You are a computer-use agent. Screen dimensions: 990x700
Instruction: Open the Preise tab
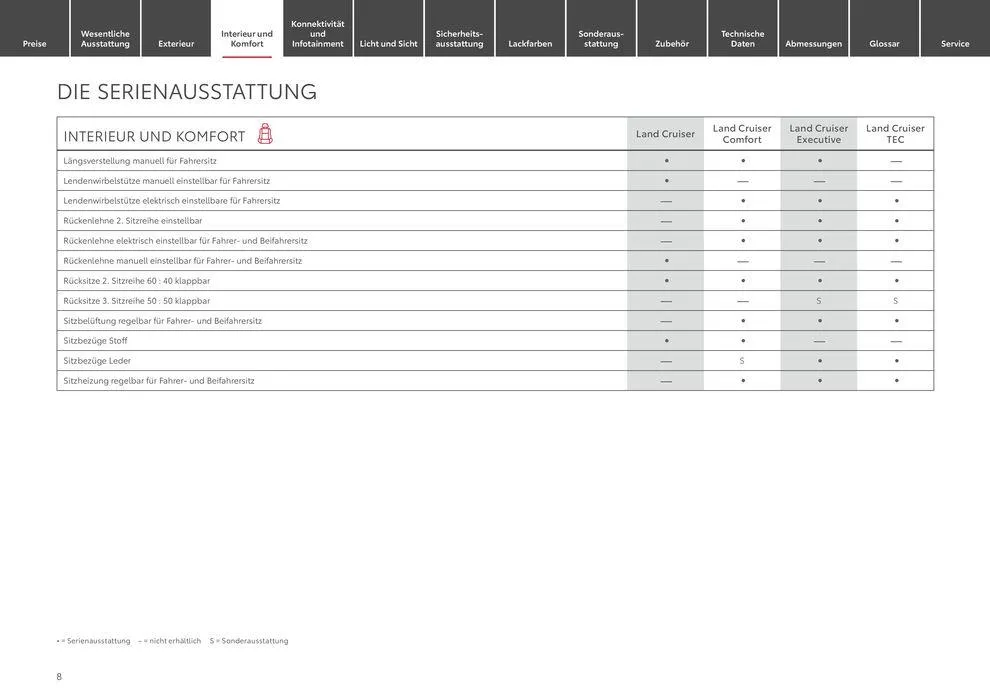point(35,43)
